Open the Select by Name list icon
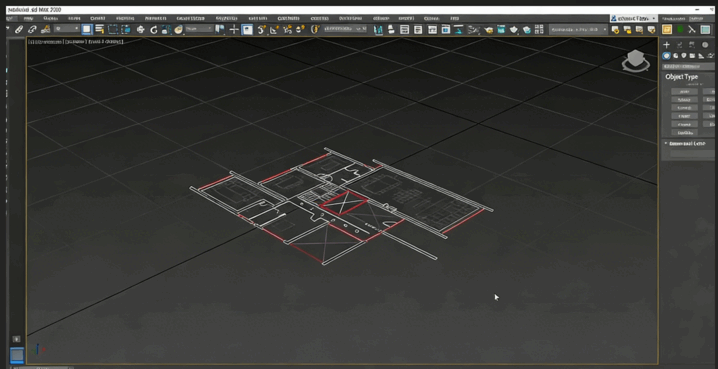Viewport: 718px width, 369px height. click(x=99, y=30)
